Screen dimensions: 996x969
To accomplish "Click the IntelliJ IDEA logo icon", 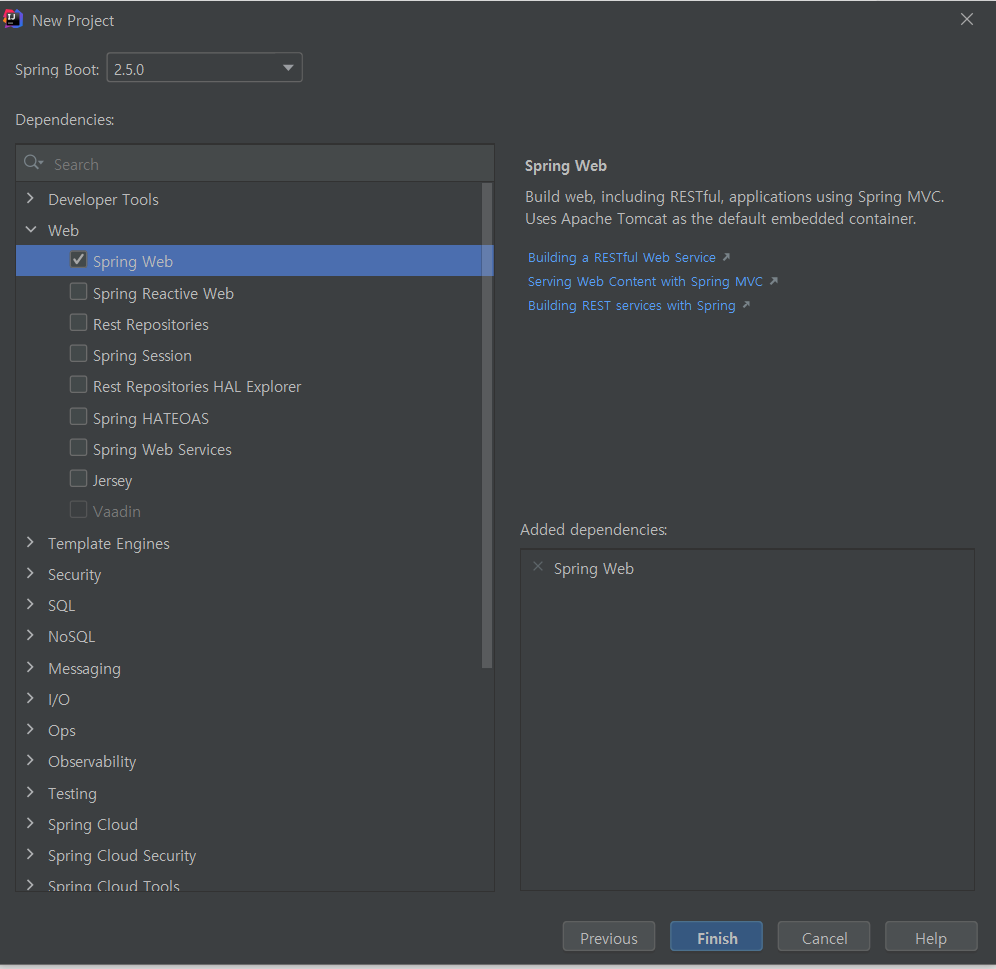I will (x=13, y=19).
